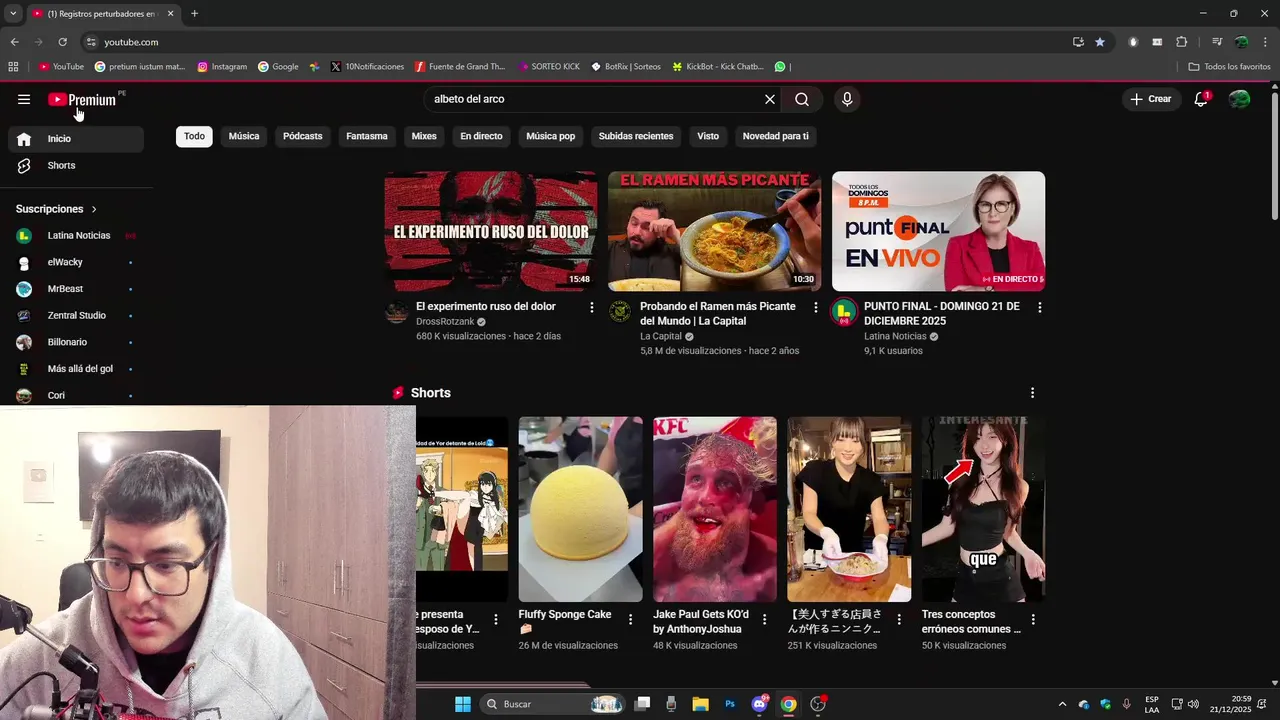Open the account avatar menu
The width and height of the screenshot is (1280, 720).
pos(1239,99)
